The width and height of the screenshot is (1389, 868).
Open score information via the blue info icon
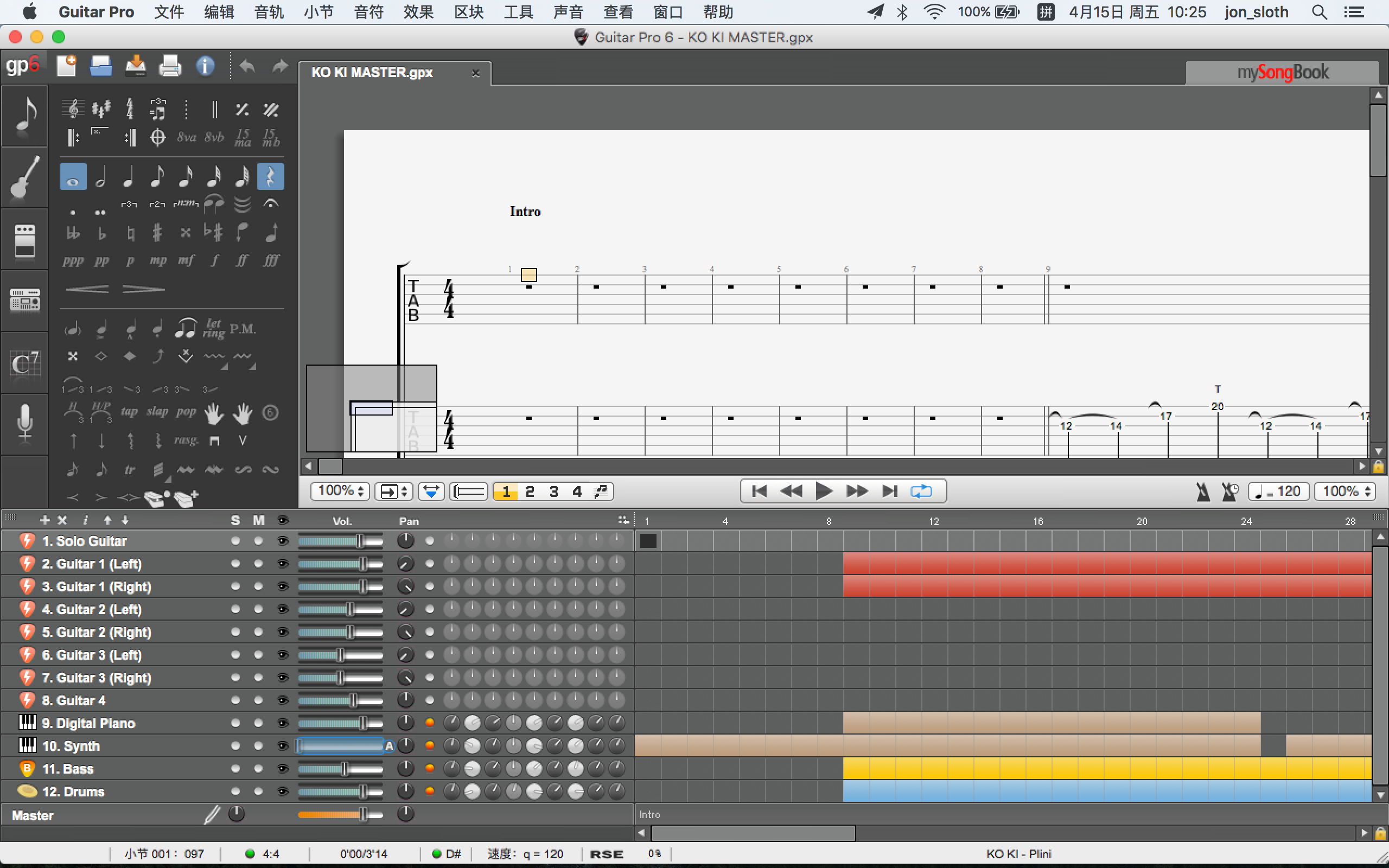(x=205, y=66)
